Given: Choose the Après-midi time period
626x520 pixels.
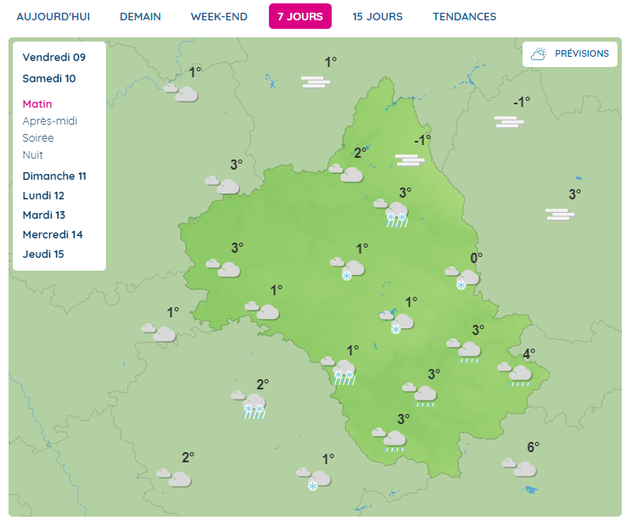Looking at the screenshot, I should pyautogui.click(x=50, y=121).
